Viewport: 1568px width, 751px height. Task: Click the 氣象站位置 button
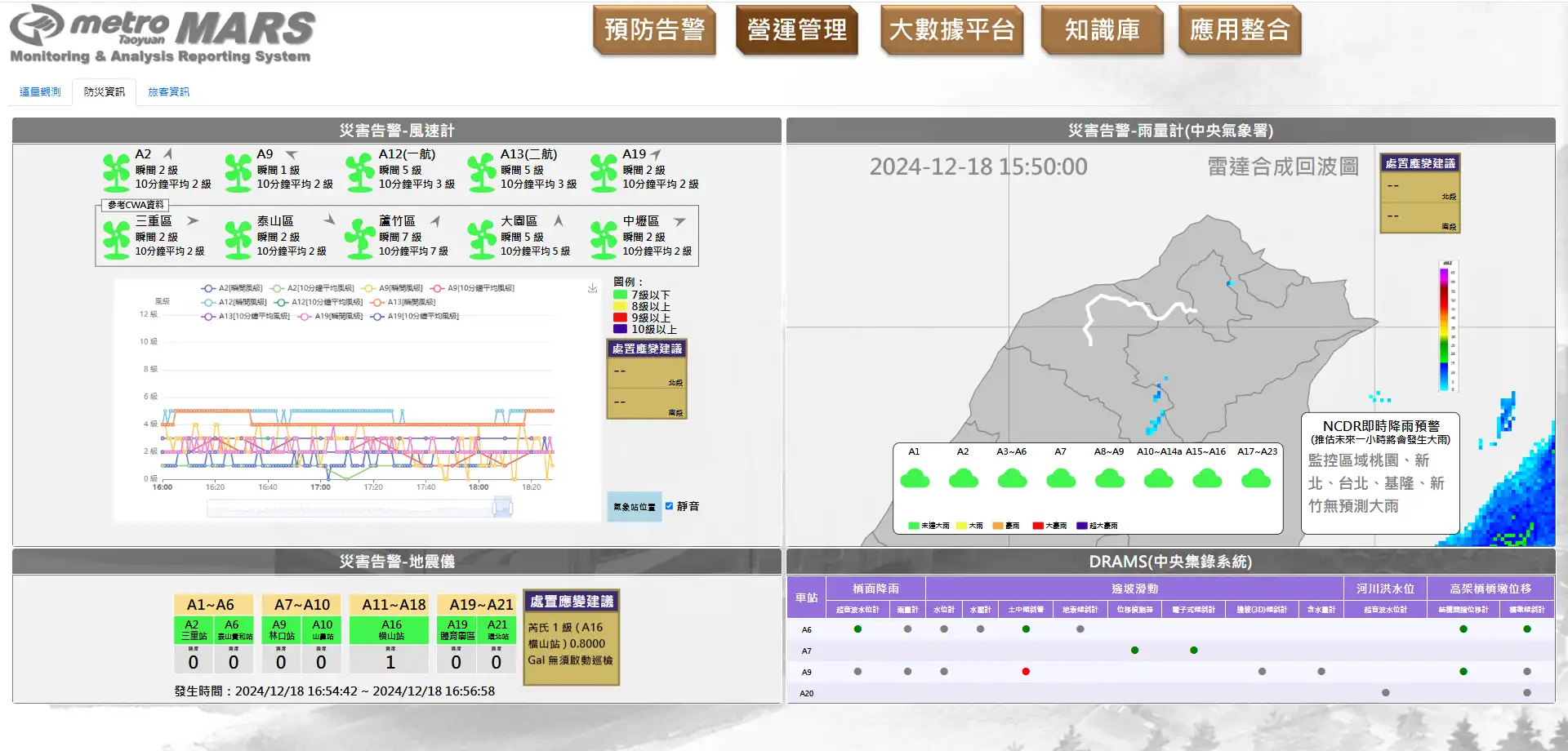click(x=635, y=507)
